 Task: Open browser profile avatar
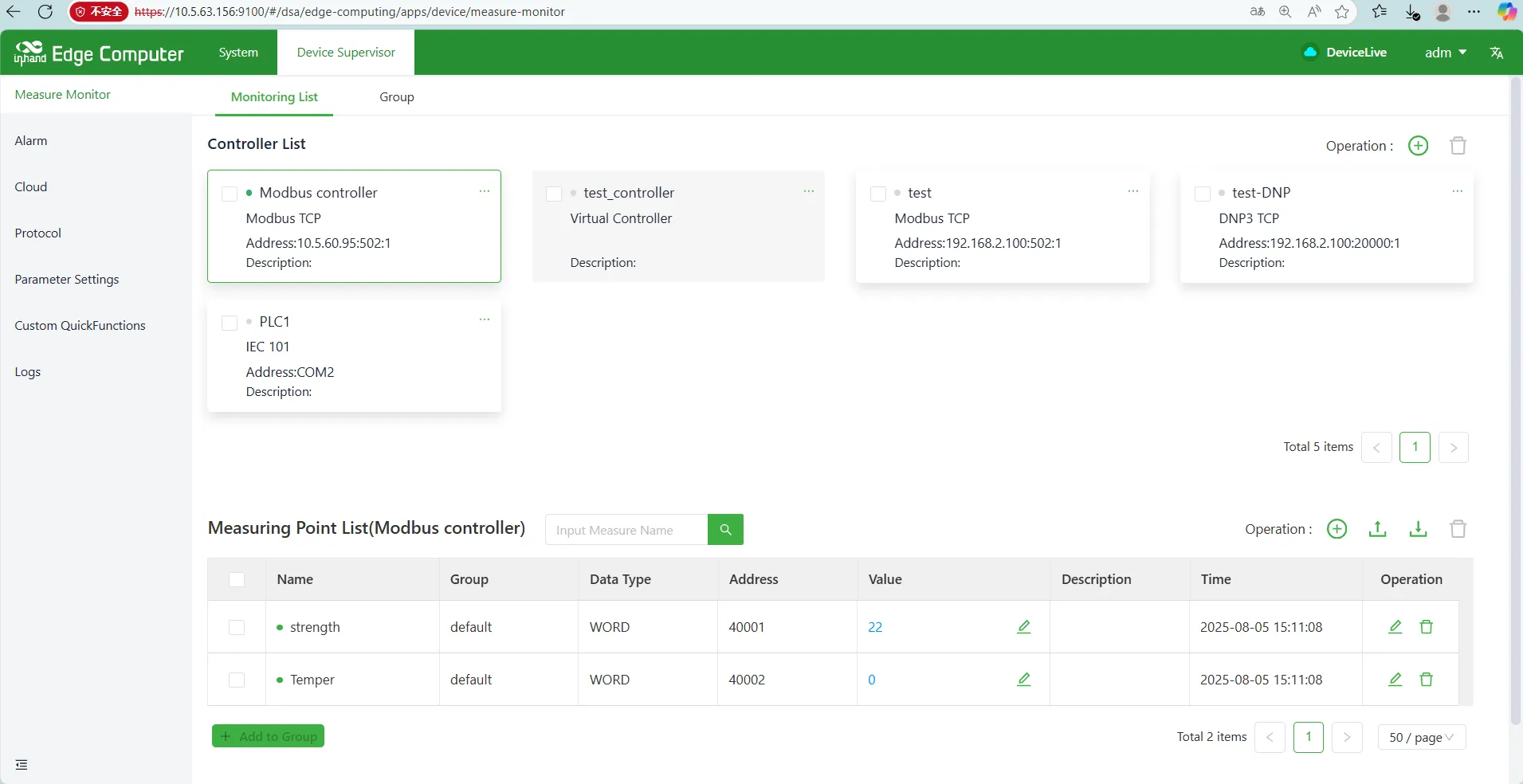pyautogui.click(x=1443, y=12)
